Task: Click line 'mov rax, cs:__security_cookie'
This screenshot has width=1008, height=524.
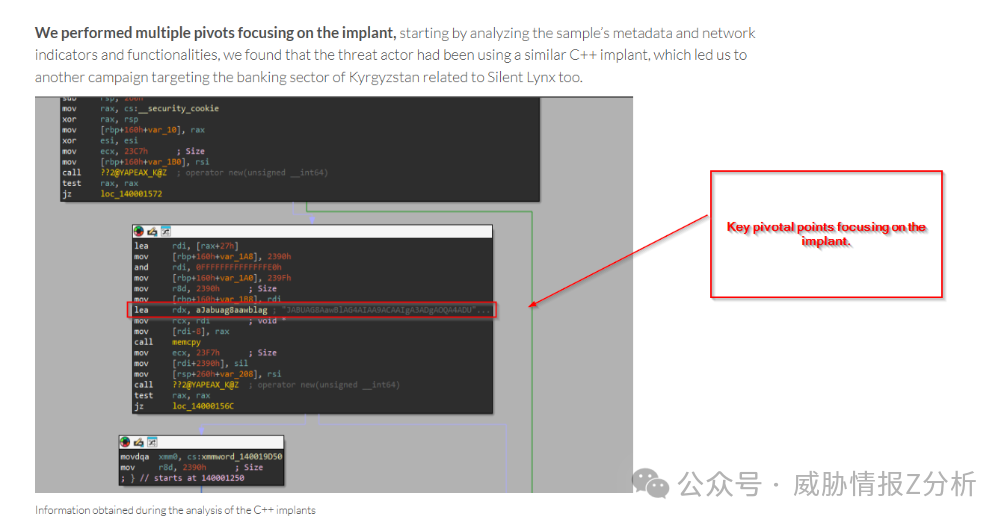Action: 141,109
